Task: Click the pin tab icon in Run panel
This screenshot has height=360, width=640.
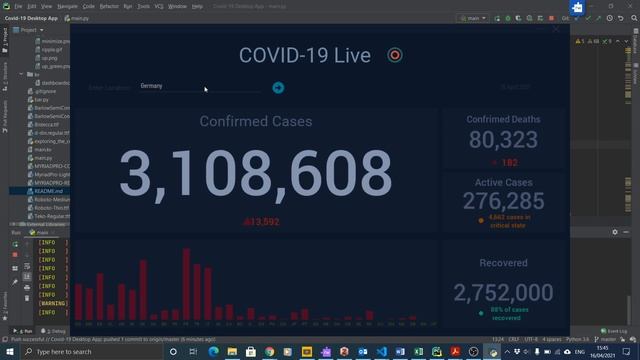Action: 15,282
